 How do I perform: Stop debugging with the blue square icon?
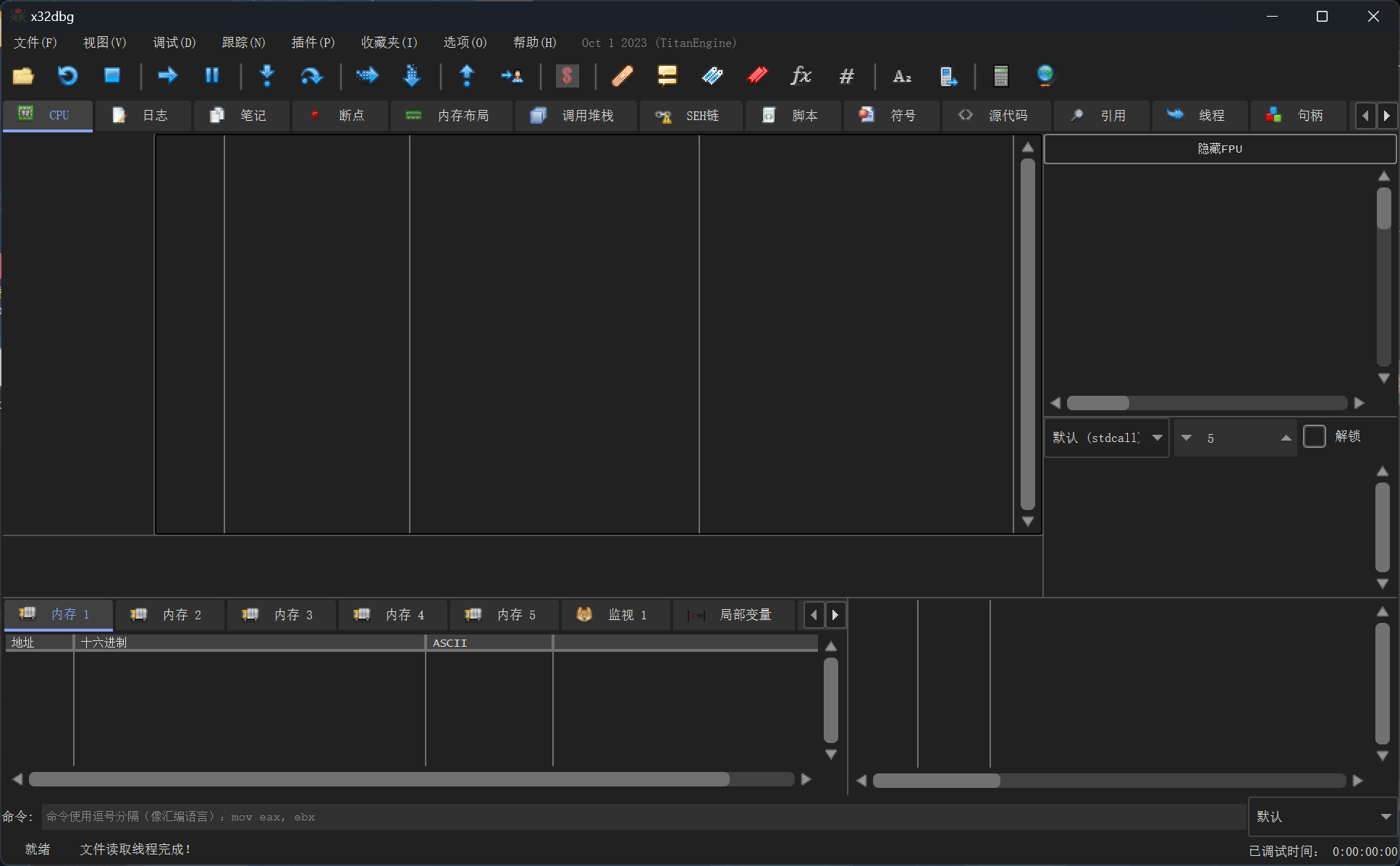pyautogui.click(x=112, y=75)
